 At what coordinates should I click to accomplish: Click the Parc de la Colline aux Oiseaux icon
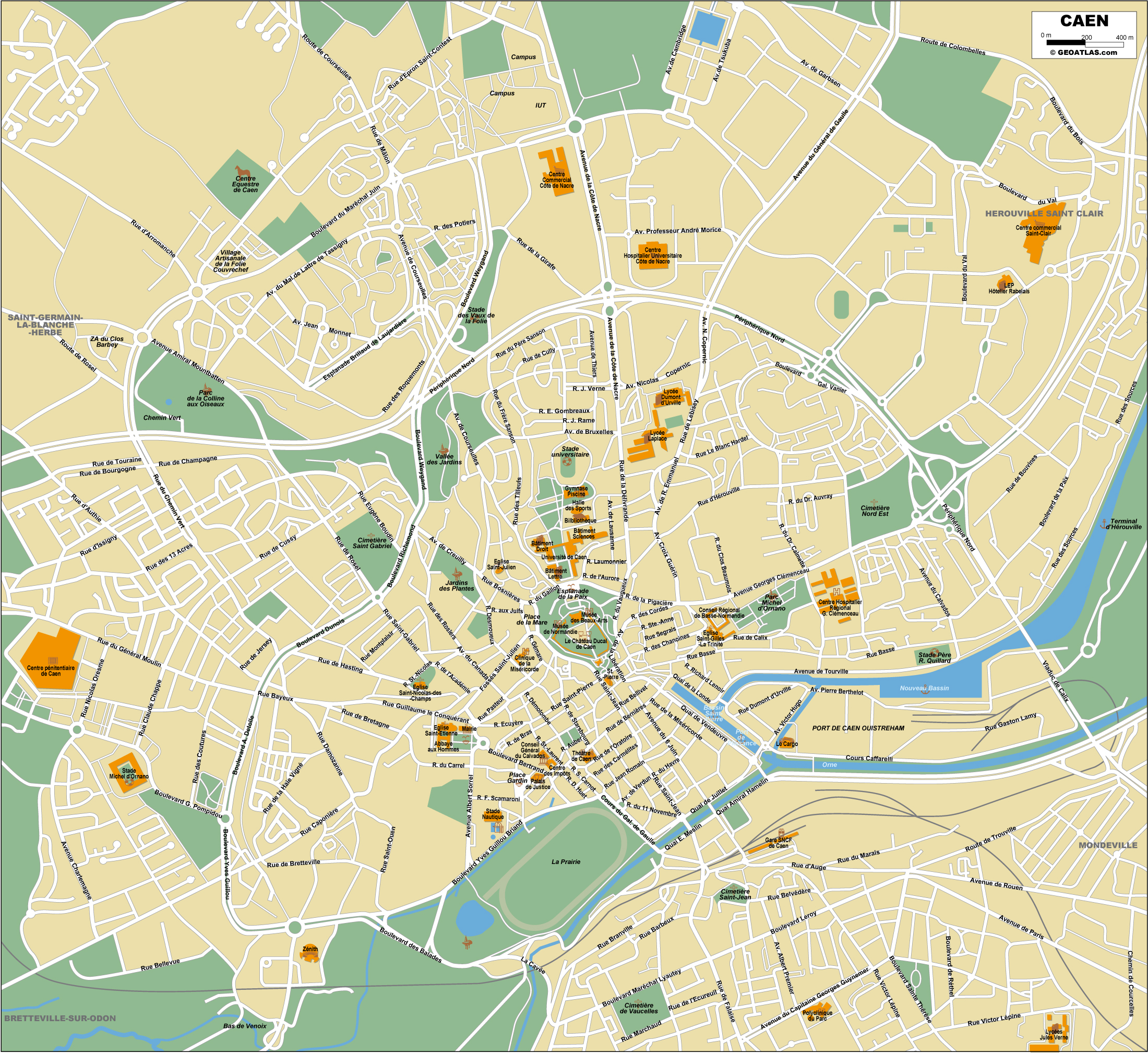(x=206, y=387)
